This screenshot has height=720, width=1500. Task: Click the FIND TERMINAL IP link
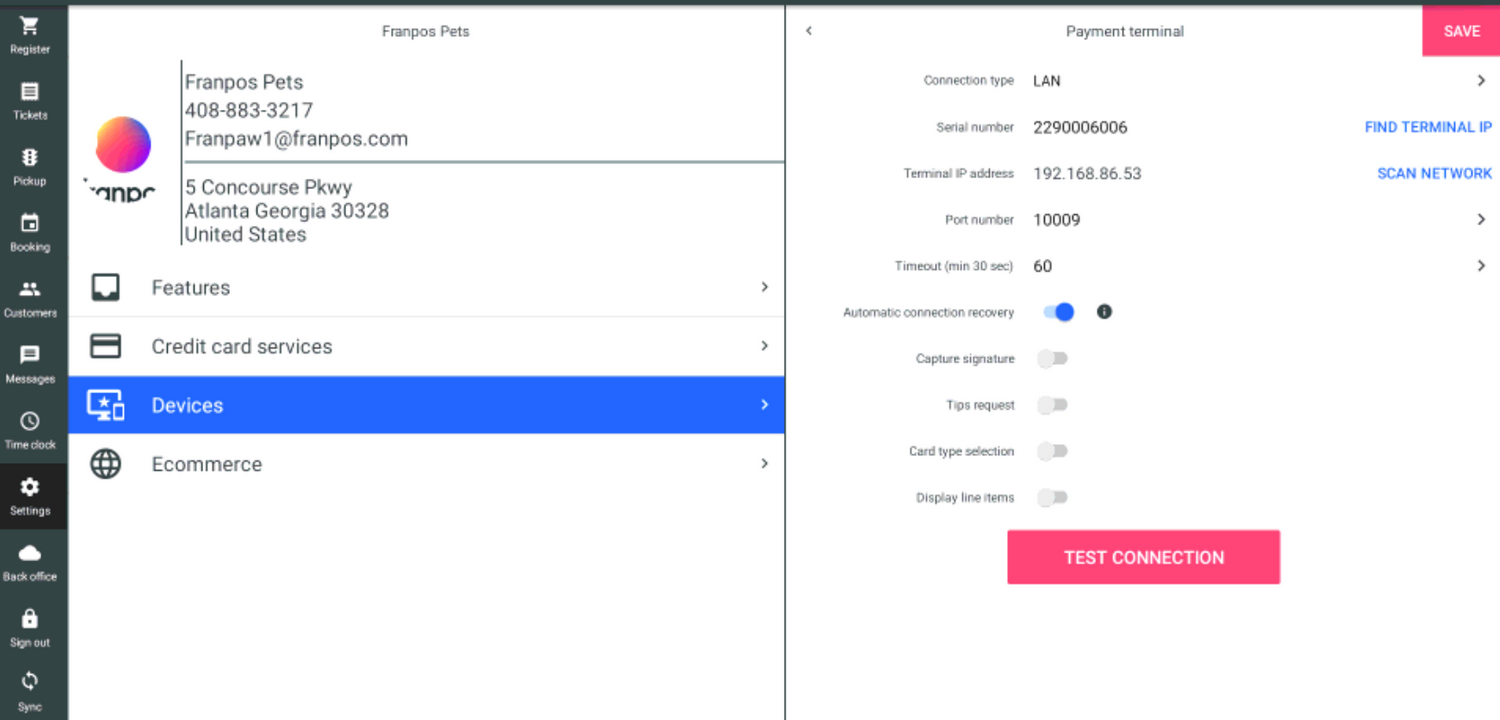pos(1428,127)
